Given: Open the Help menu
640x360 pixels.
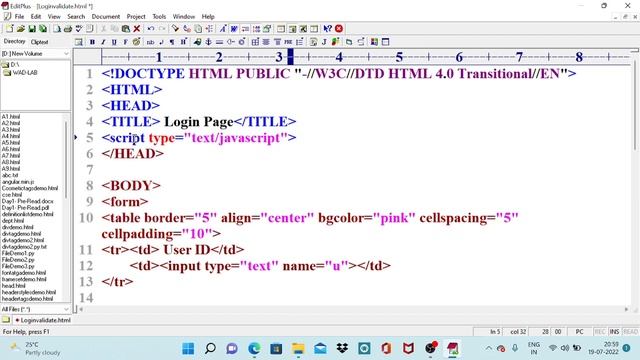Looking at the screenshot, I should [x=208, y=17].
